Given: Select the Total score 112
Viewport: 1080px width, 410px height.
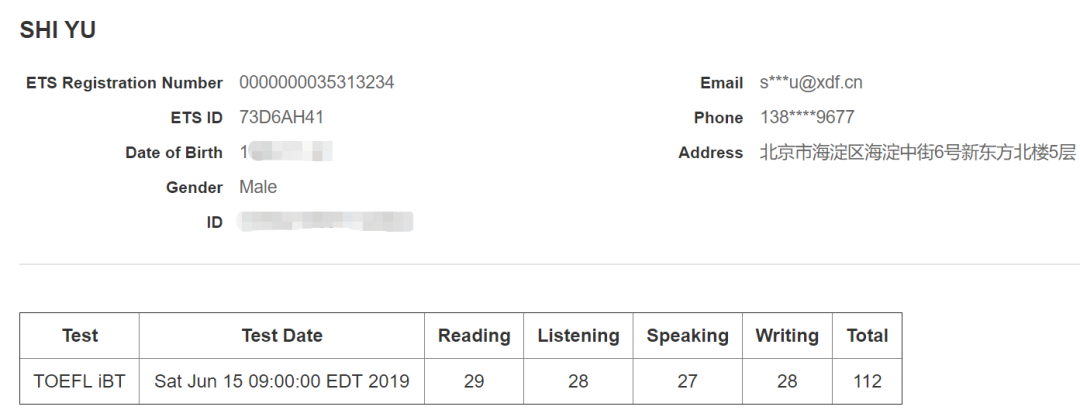Looking at the screenshot, I should tap(867, 381).
